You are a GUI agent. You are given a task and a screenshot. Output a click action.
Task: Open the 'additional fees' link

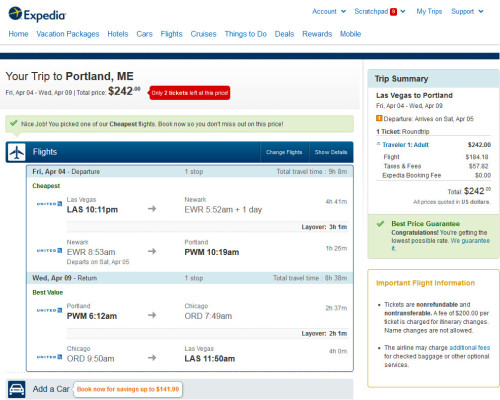pos(470,348)
